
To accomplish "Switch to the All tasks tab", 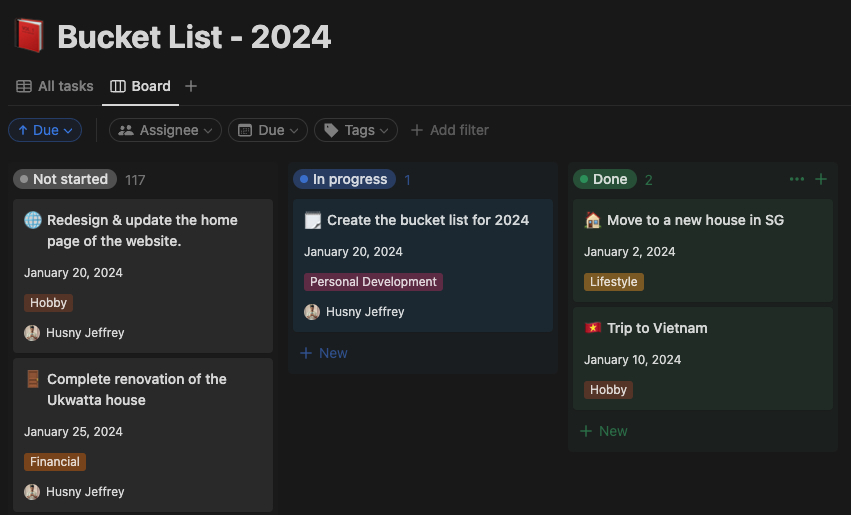I will [x=55, y=86].
